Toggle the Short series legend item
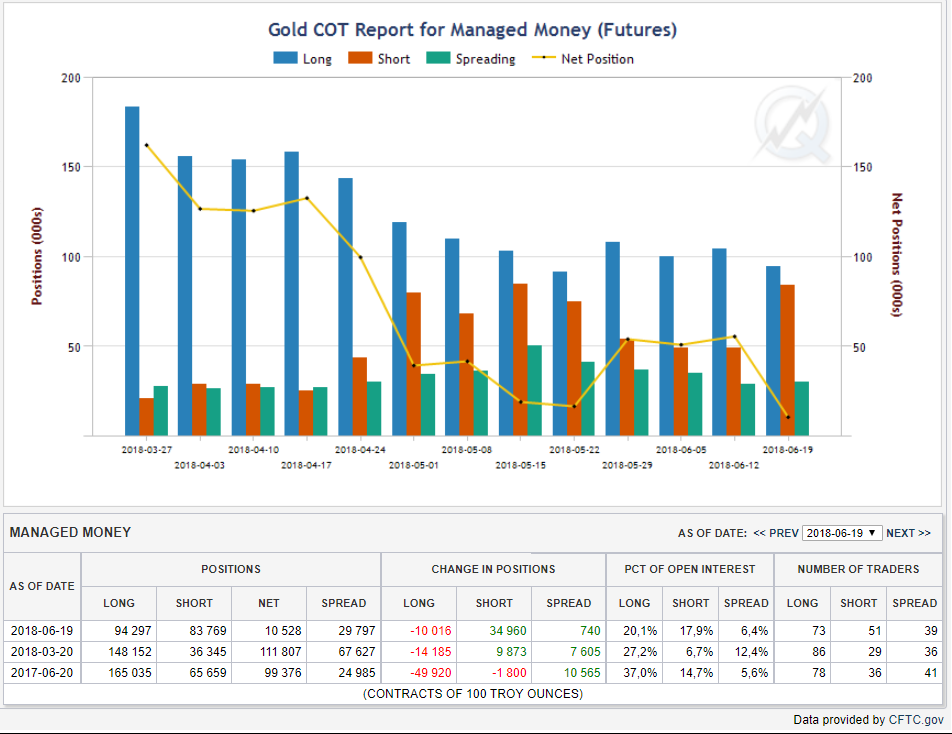The height and width of the screenshot is (734, 952). point(379,59)
